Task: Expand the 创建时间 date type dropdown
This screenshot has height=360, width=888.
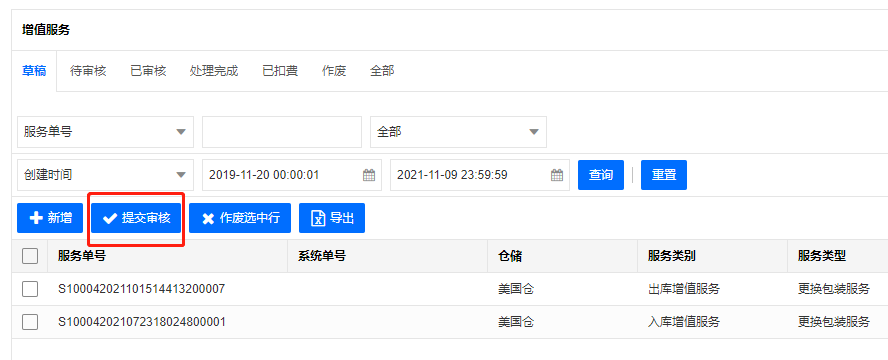Action: point(105,175)
